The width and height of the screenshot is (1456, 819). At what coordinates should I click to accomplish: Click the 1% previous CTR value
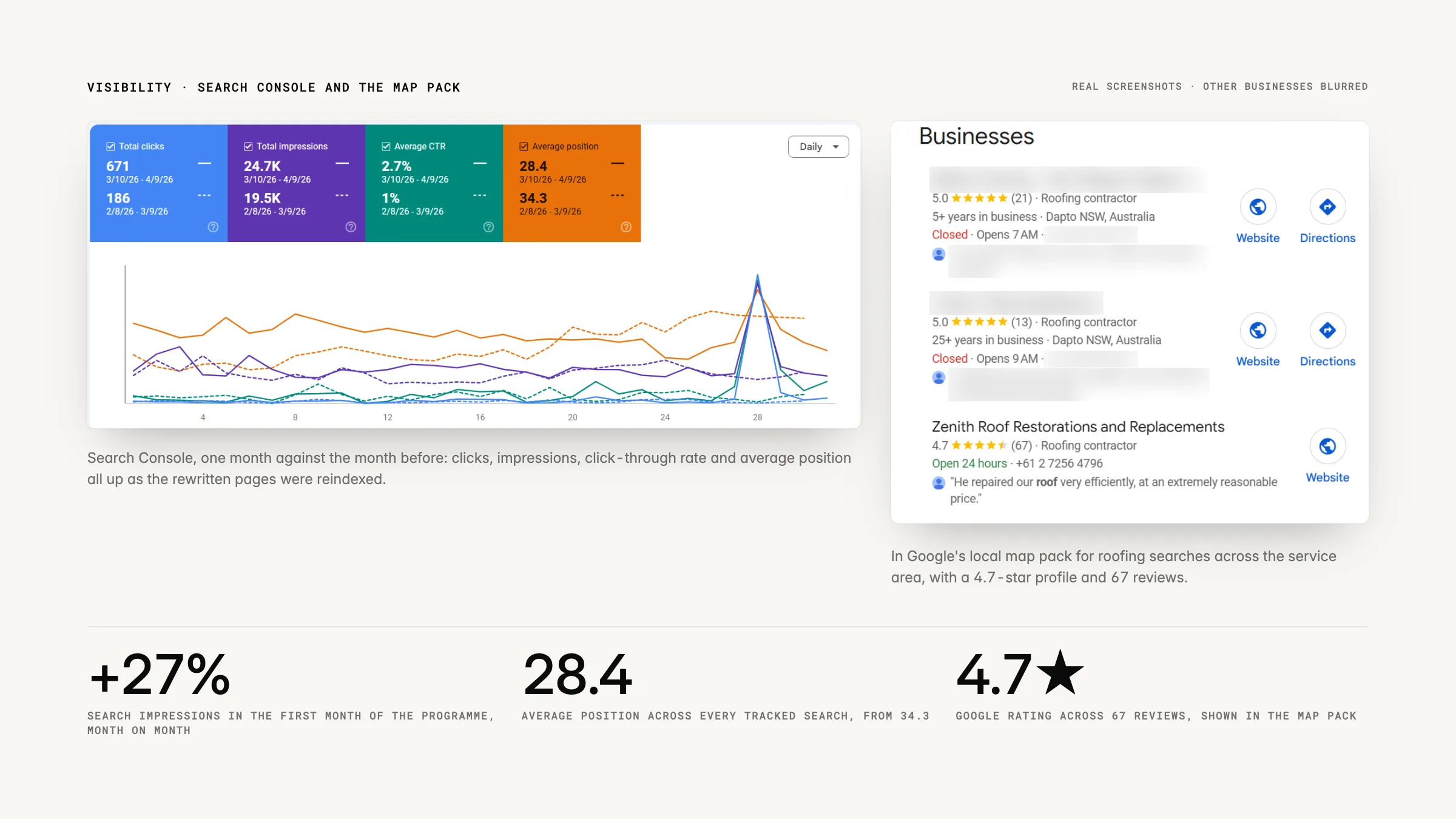[x=390, y=198]
